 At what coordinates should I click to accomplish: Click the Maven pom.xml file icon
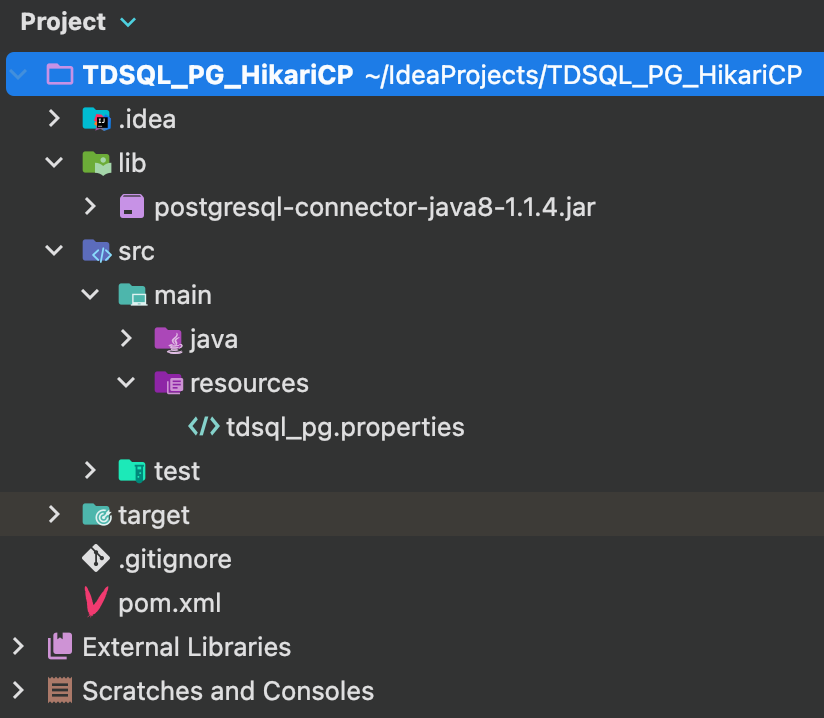pyautogui.click(x=96, y=603)
